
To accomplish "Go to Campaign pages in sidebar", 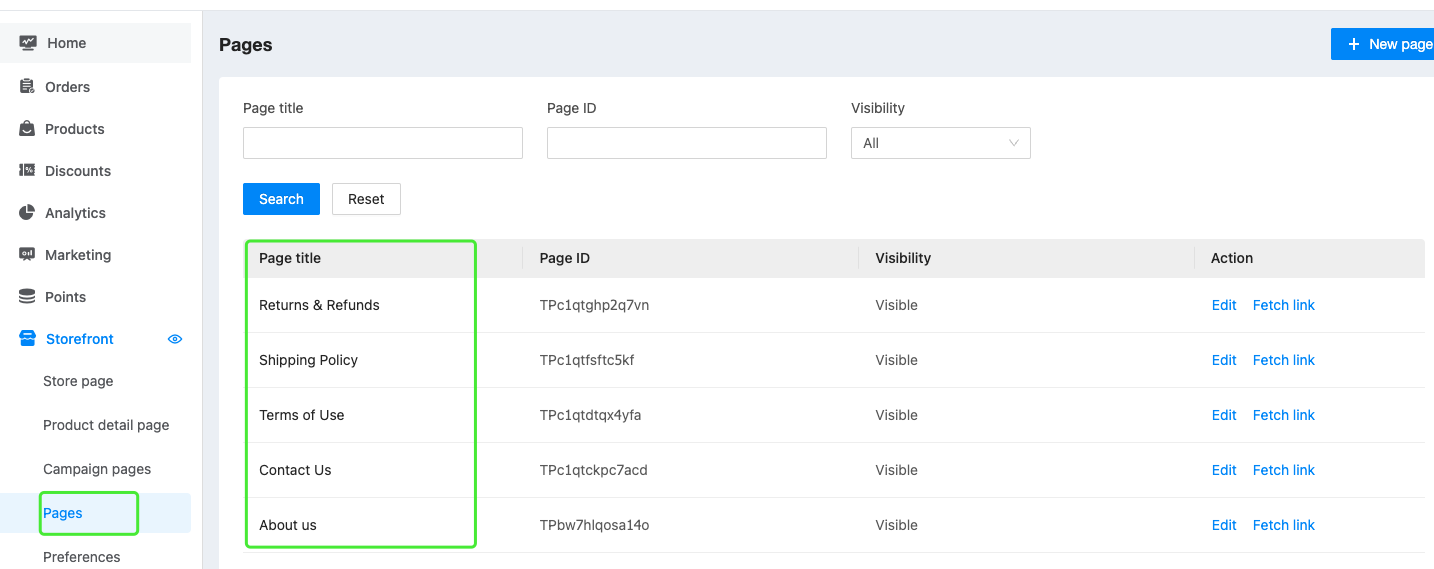I will tap(97, 469).
